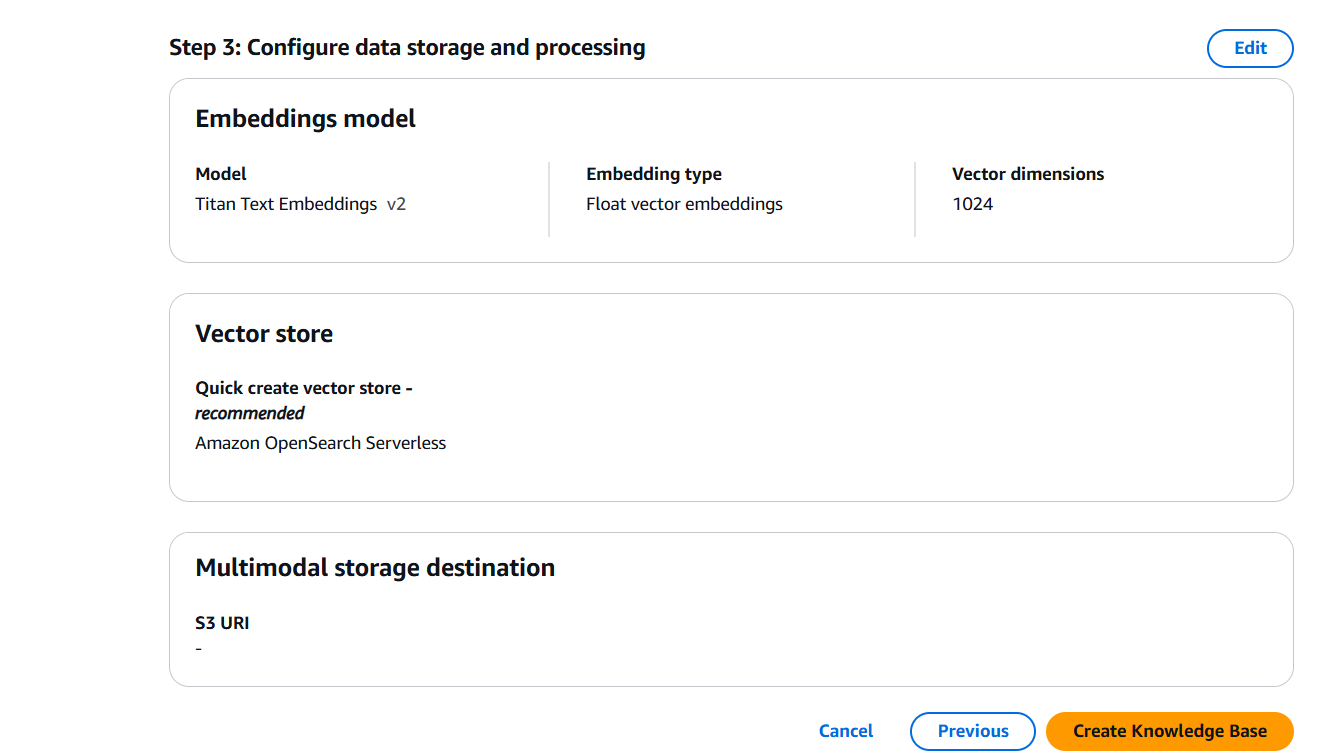Click the empty S3 URI dash value
This screenshot has width=1318, height=753.
pos(199,649)
